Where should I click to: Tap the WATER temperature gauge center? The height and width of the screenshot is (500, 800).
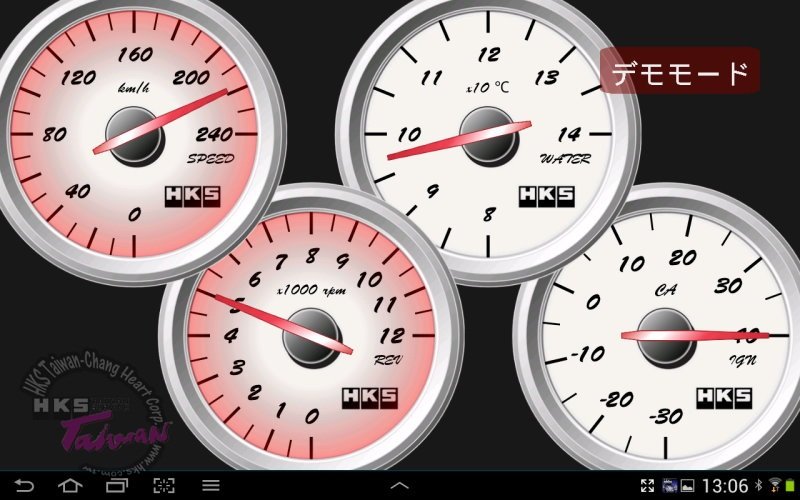pyautogui.click(x=489, y=136)
